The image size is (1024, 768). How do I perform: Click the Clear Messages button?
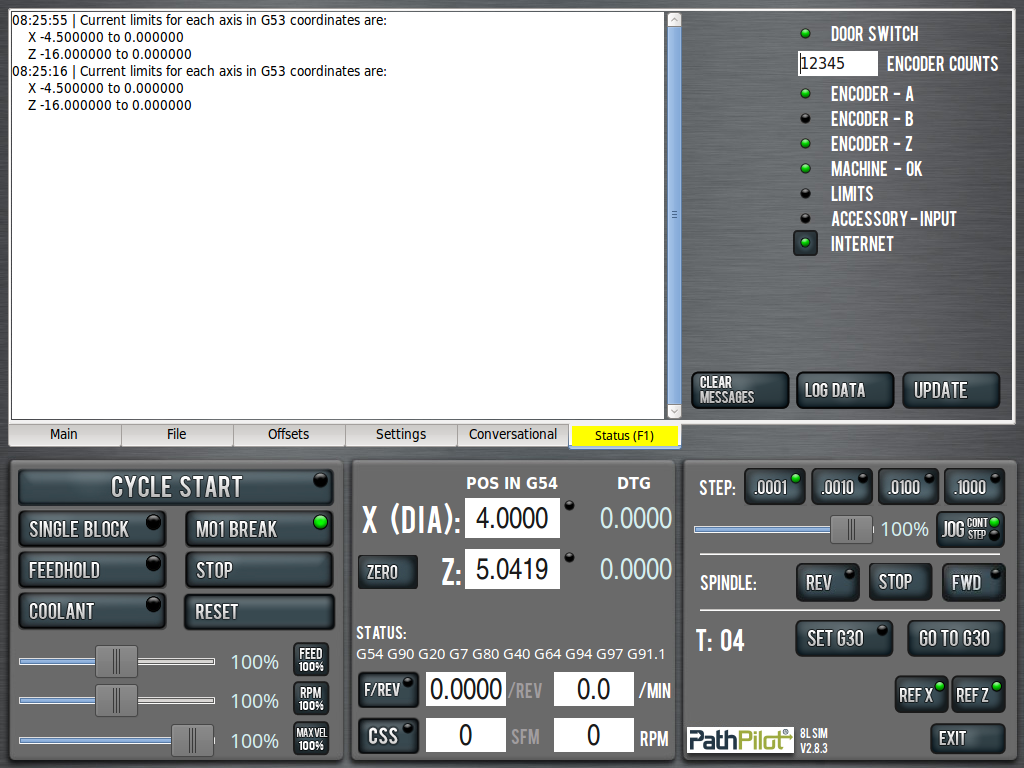[740, 390]
